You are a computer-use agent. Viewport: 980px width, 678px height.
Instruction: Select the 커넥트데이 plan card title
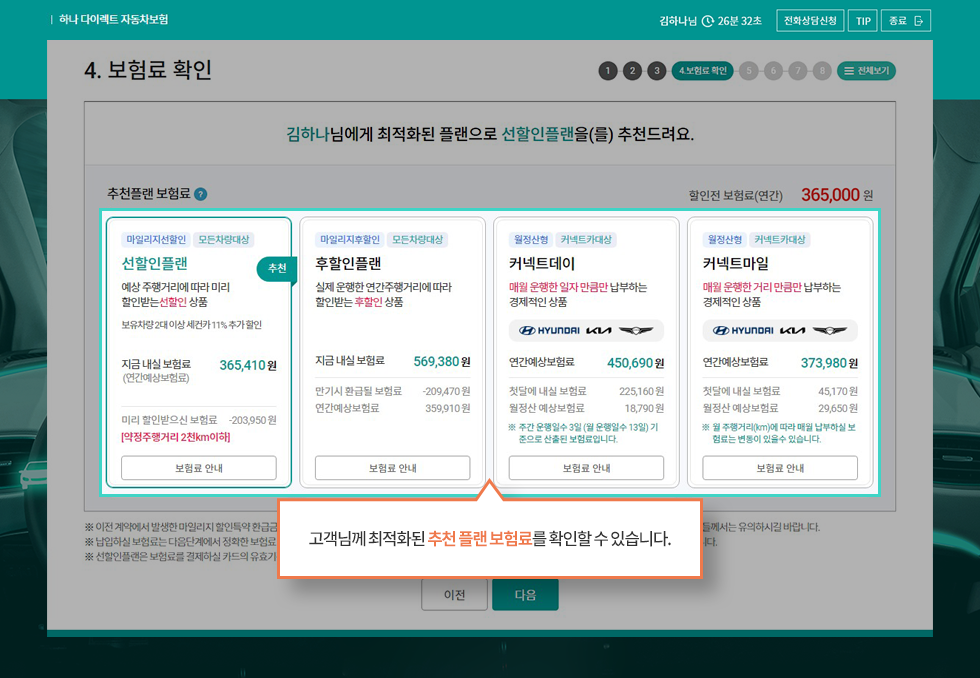click(x=542, y=264)
